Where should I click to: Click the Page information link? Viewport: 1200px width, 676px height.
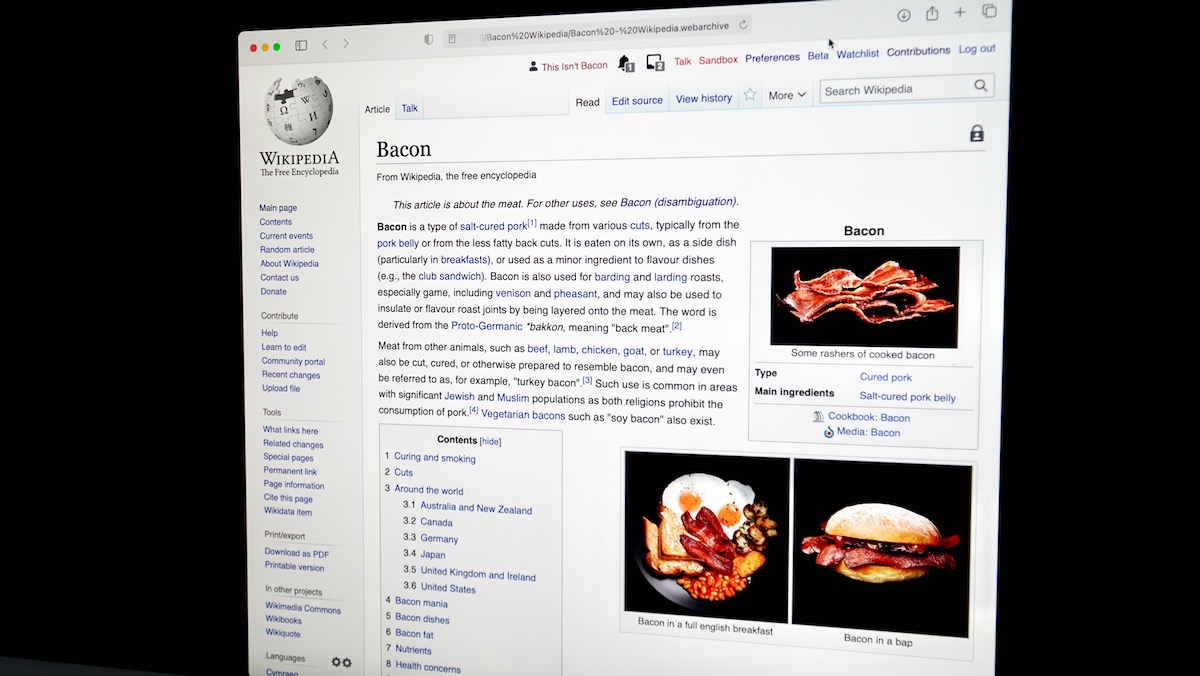[294, 485]
